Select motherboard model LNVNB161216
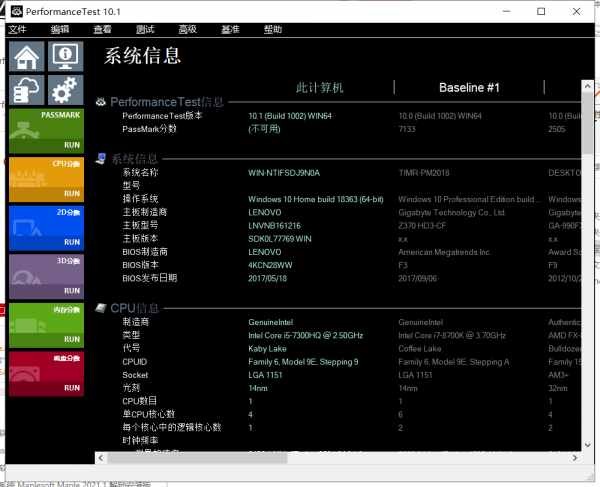Viewport: 600px width, 487px height. point(274,226)
